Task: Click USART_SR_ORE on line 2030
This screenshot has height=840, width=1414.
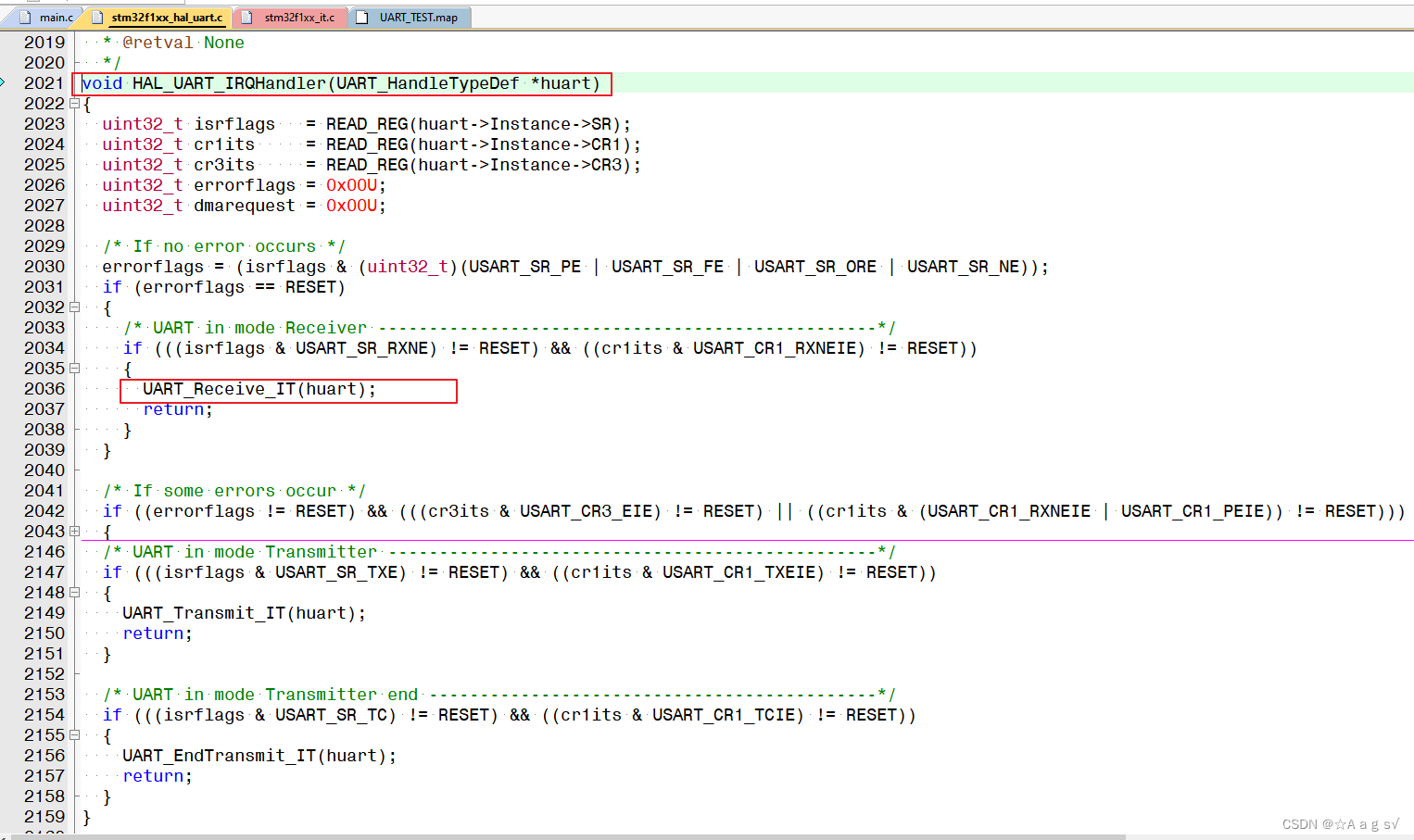Action: tap(815, 267)
